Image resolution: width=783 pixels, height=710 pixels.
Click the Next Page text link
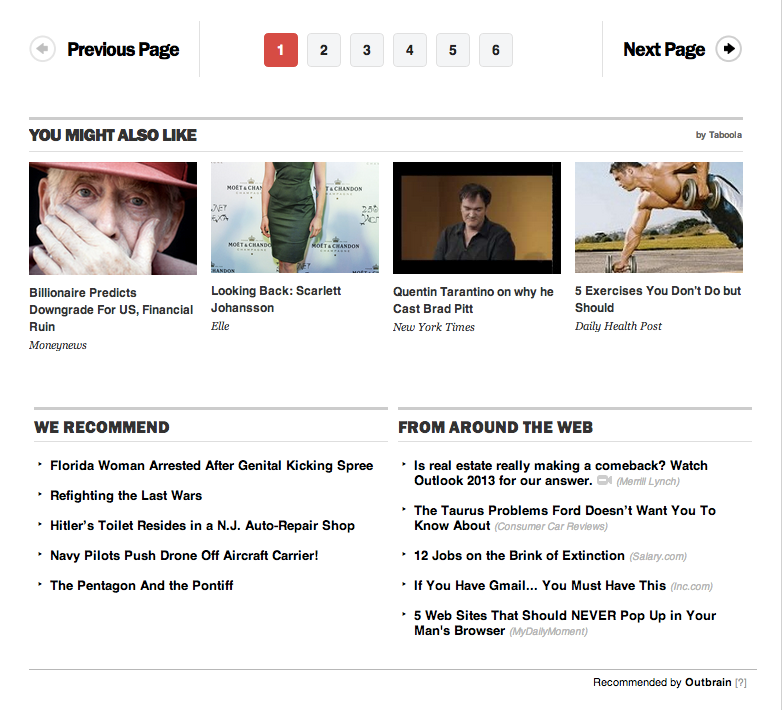[664, 49]
